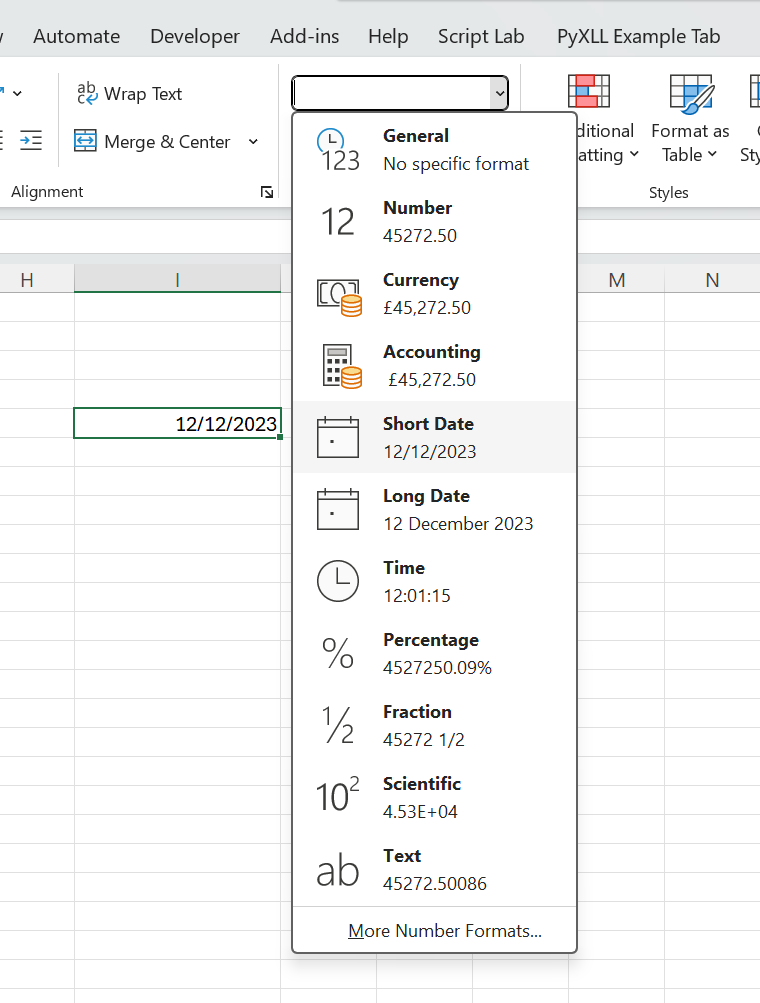Select the Scientific notation icon
This screenshot has height=1003, width=760.
click(338, 797)
